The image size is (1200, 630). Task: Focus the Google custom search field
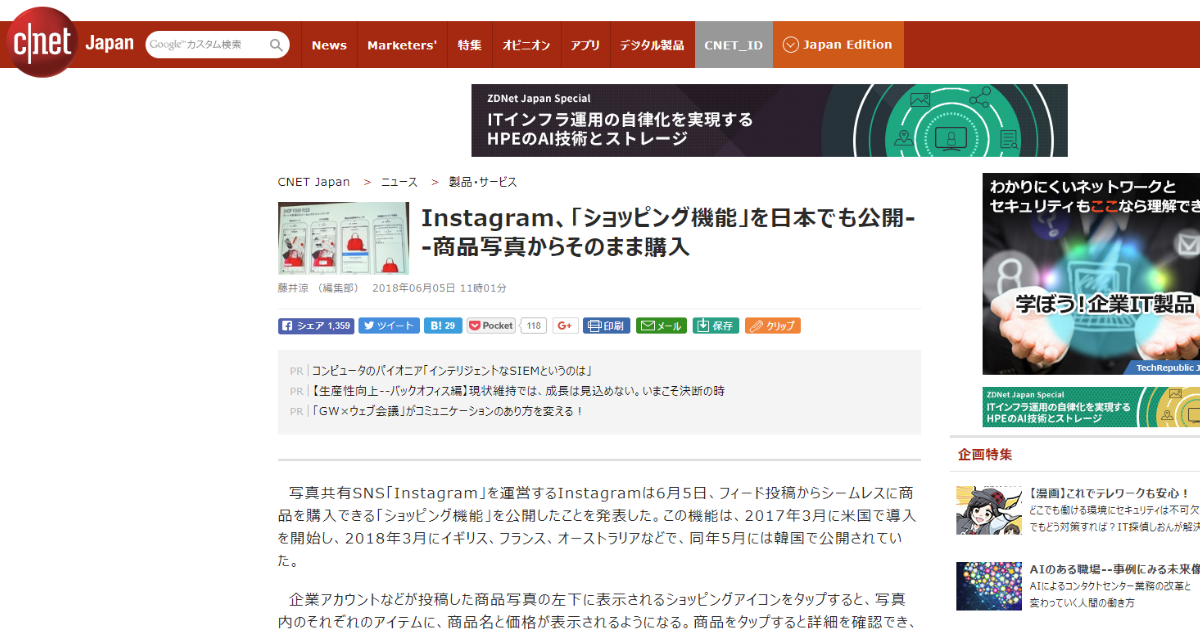coord(208,45)
